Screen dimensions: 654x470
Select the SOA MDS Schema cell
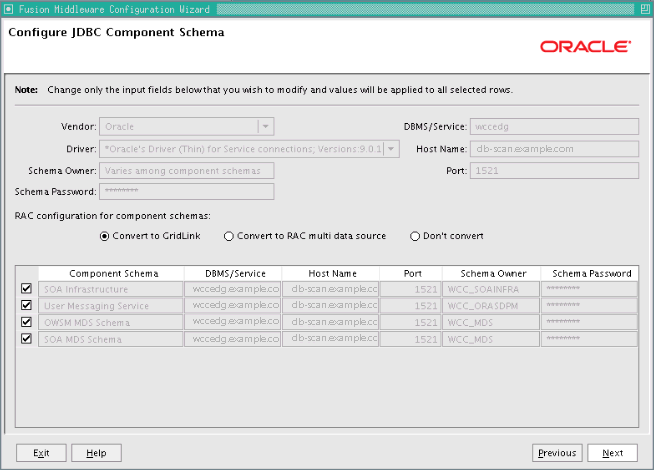[x=111, y=339]
